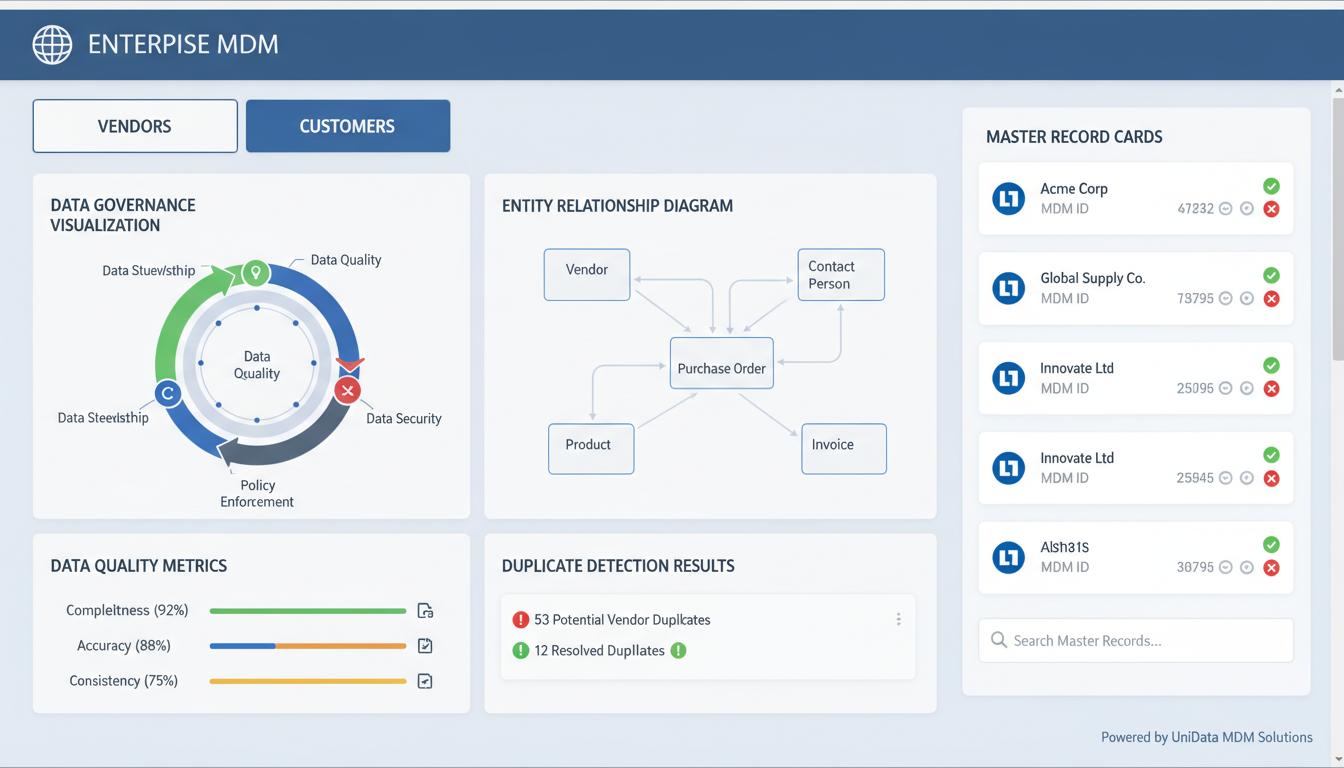1344x768 pixels.
Task: Click the green resolved icon beside 12 Resolved Duplicates
Action: click(x=521, y=650)
